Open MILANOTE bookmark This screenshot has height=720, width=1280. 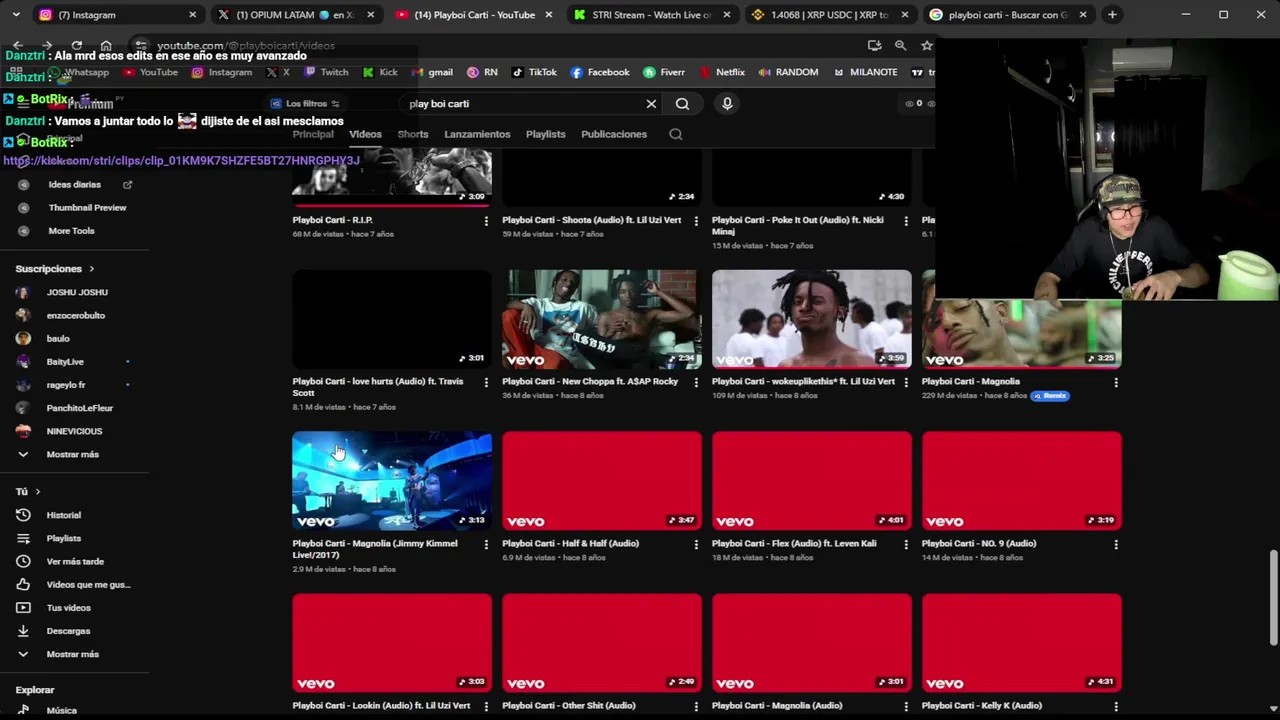[x=864, y=72]
